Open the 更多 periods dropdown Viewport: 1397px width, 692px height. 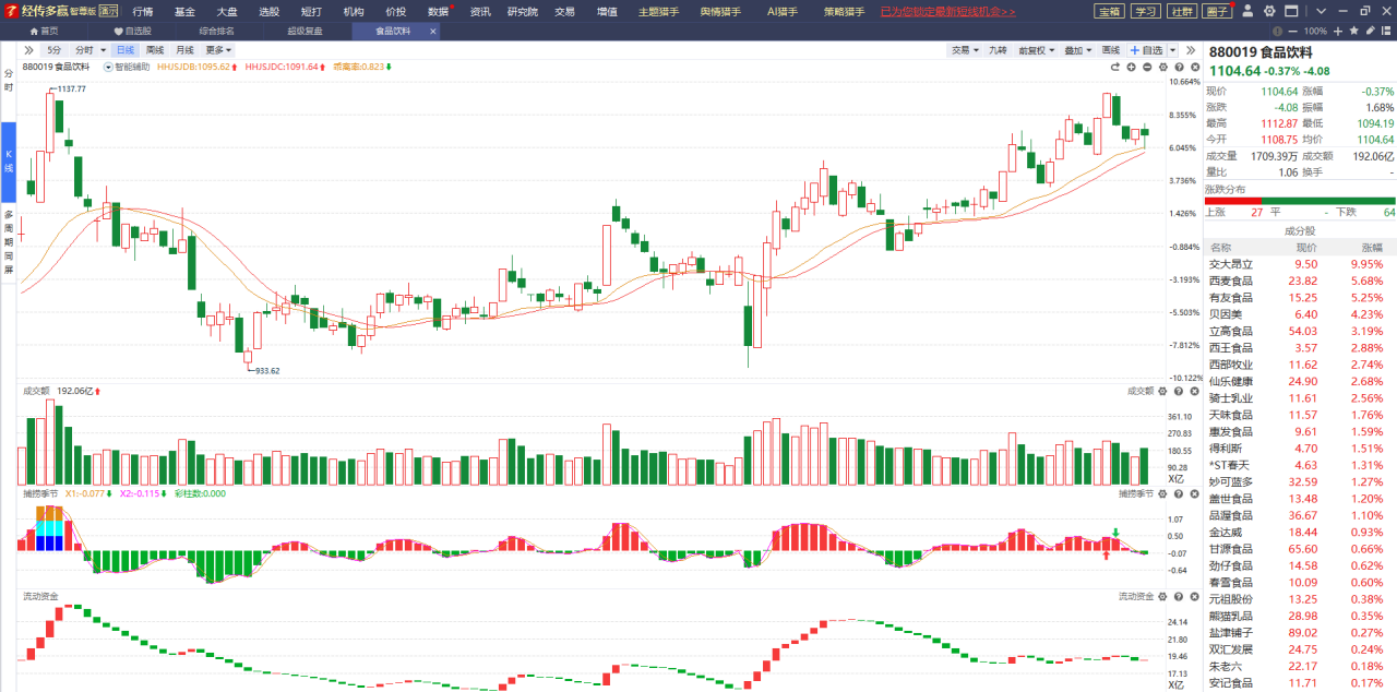click(218, 50)
